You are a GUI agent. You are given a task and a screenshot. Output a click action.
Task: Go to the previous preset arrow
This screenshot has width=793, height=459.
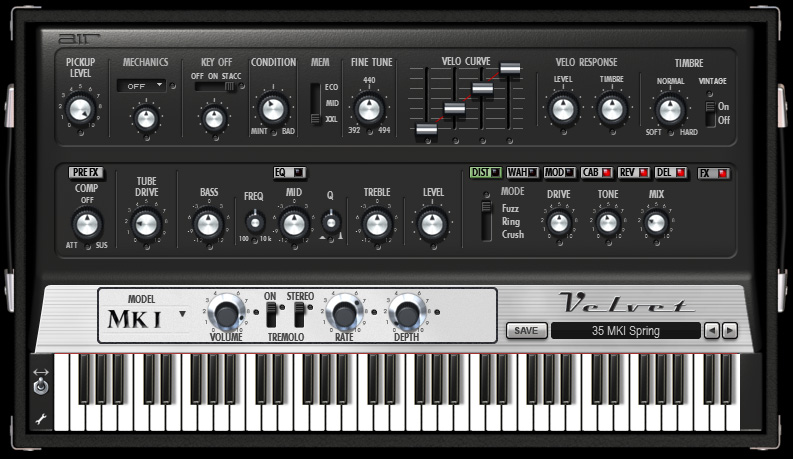[x=711, y=331]
